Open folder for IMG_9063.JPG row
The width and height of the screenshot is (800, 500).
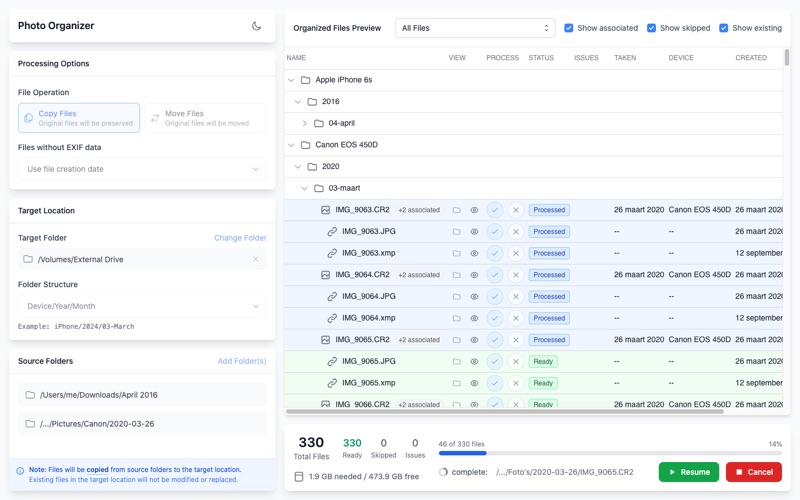coord(457,232)
